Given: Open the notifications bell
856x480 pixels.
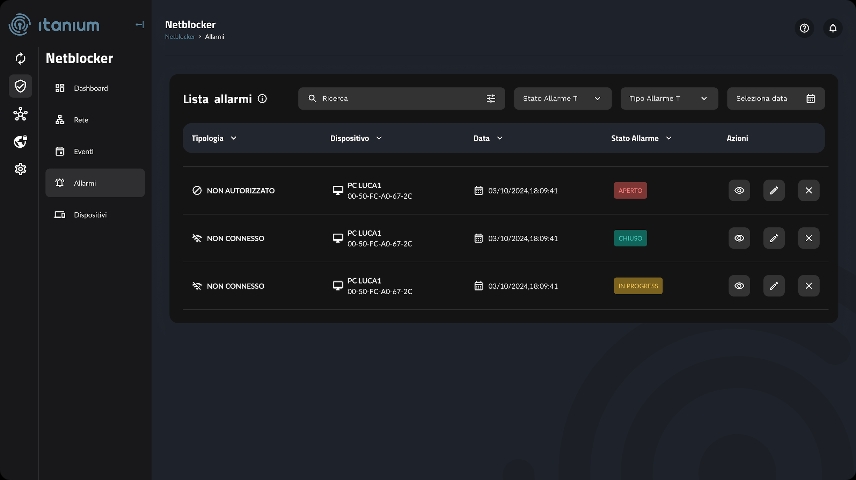Looking at the screenshot, I should 832,28.
